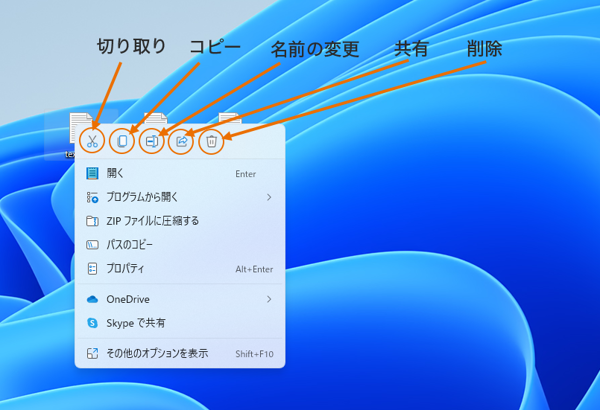Click the Cut scissors icon
The image size is (600, 410).
[x=92, y=141]
